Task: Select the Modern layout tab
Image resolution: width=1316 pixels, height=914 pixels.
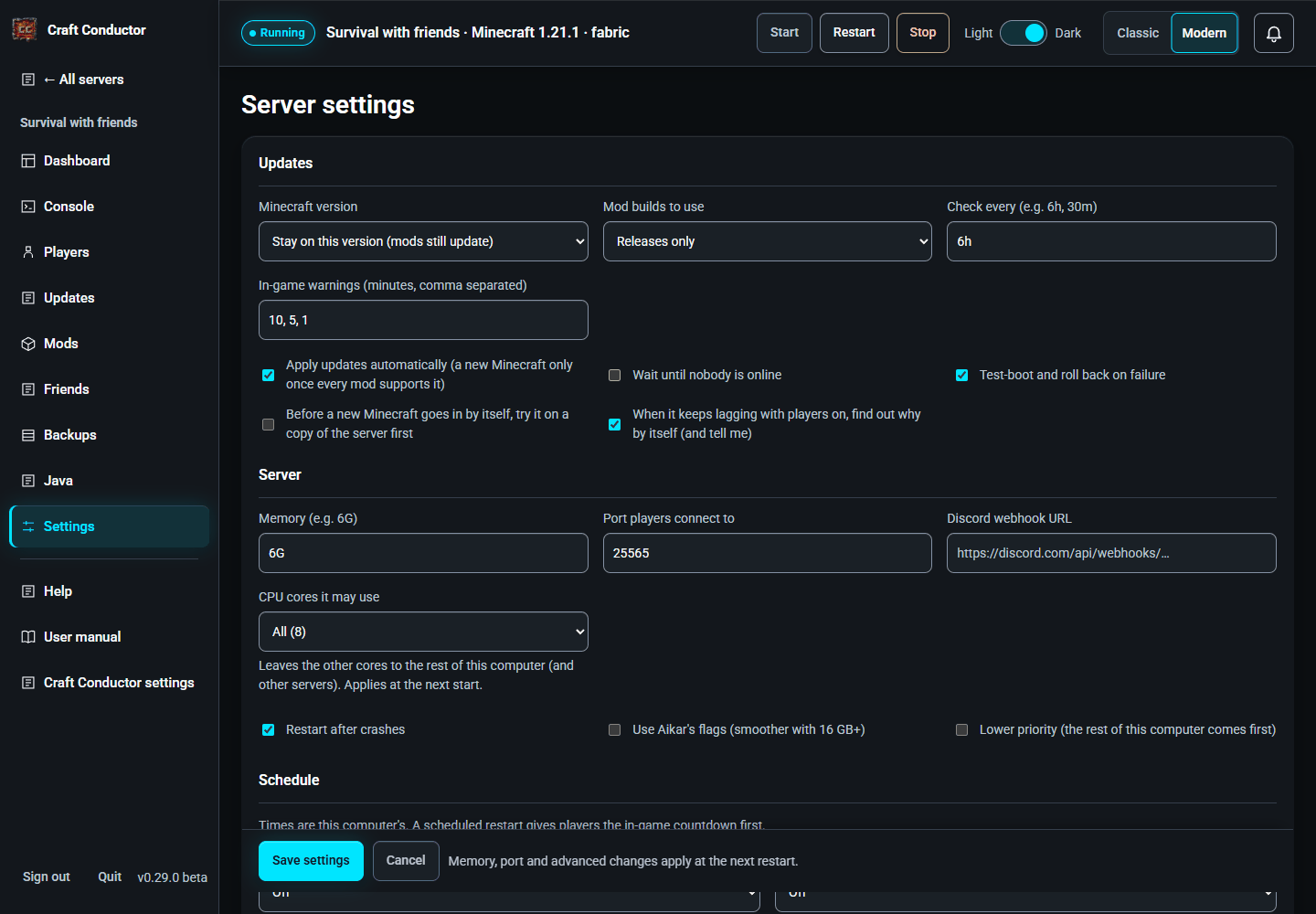Action: (x=1205, y=33)
